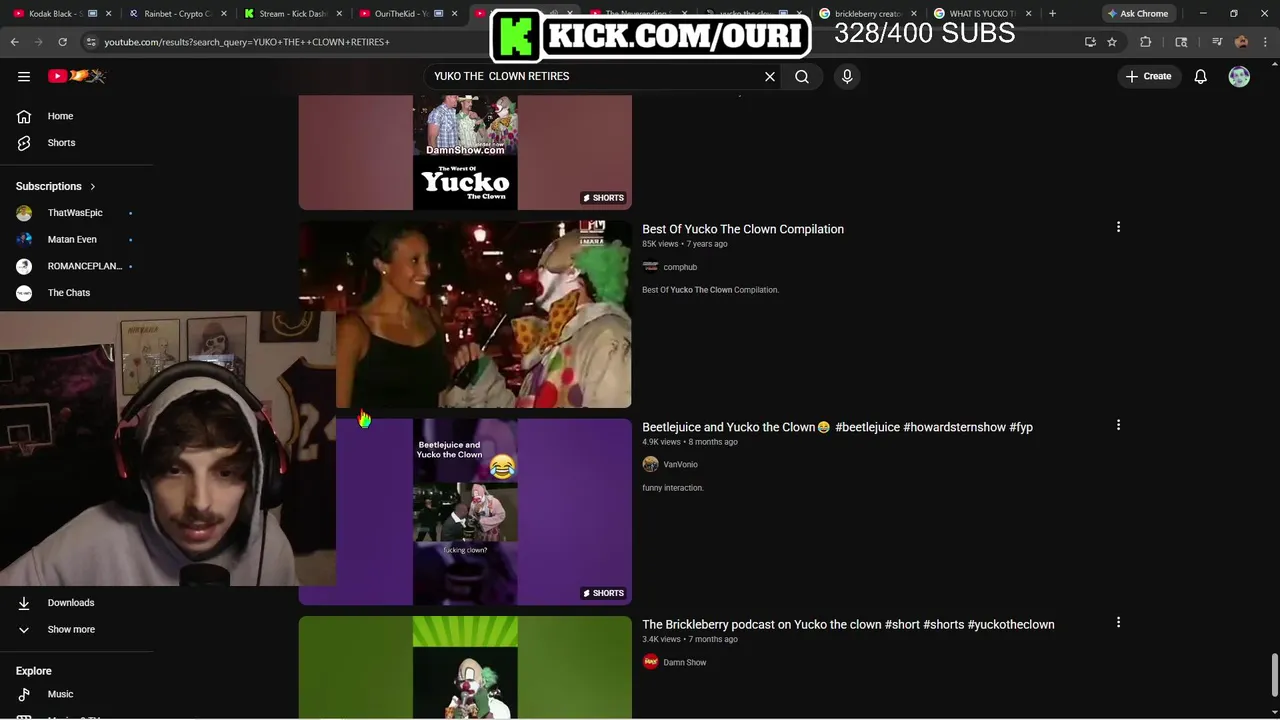Open ThatWasEpic channel subscription
The image size is (1280, 720).
[77, 213]
